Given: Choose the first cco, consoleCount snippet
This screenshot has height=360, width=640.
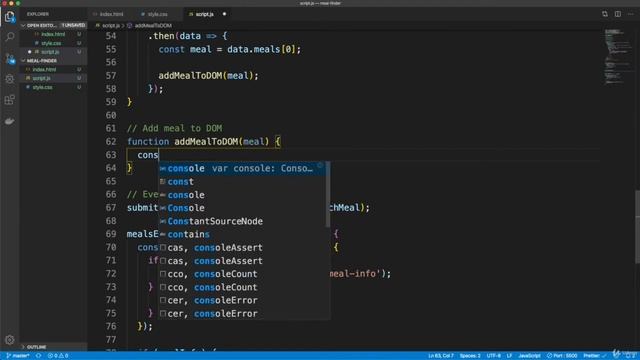Looking at the screenshot, I should pyautogui.click(x=242, y=274).
